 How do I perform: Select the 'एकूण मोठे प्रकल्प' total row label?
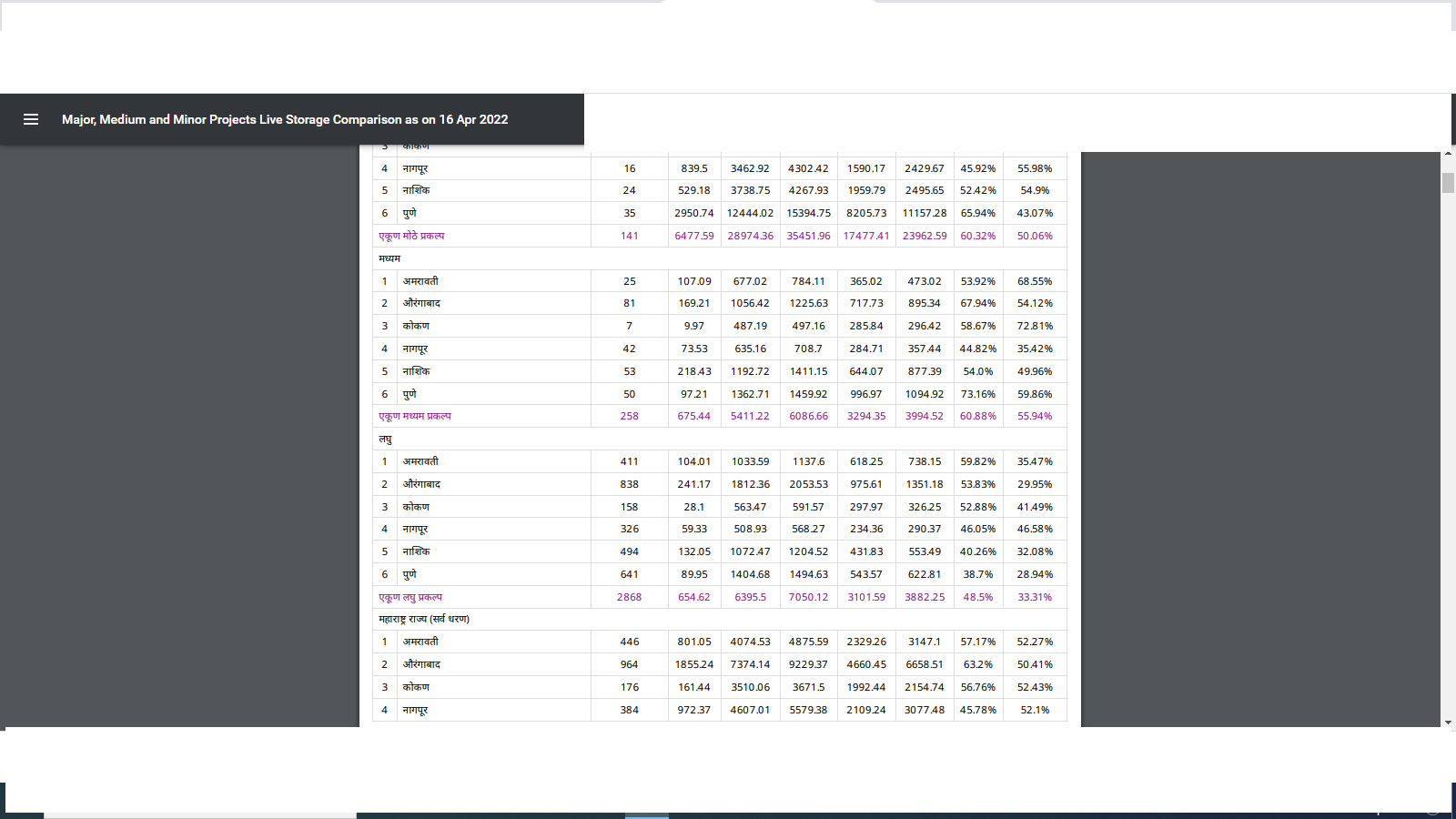[411, 236]
